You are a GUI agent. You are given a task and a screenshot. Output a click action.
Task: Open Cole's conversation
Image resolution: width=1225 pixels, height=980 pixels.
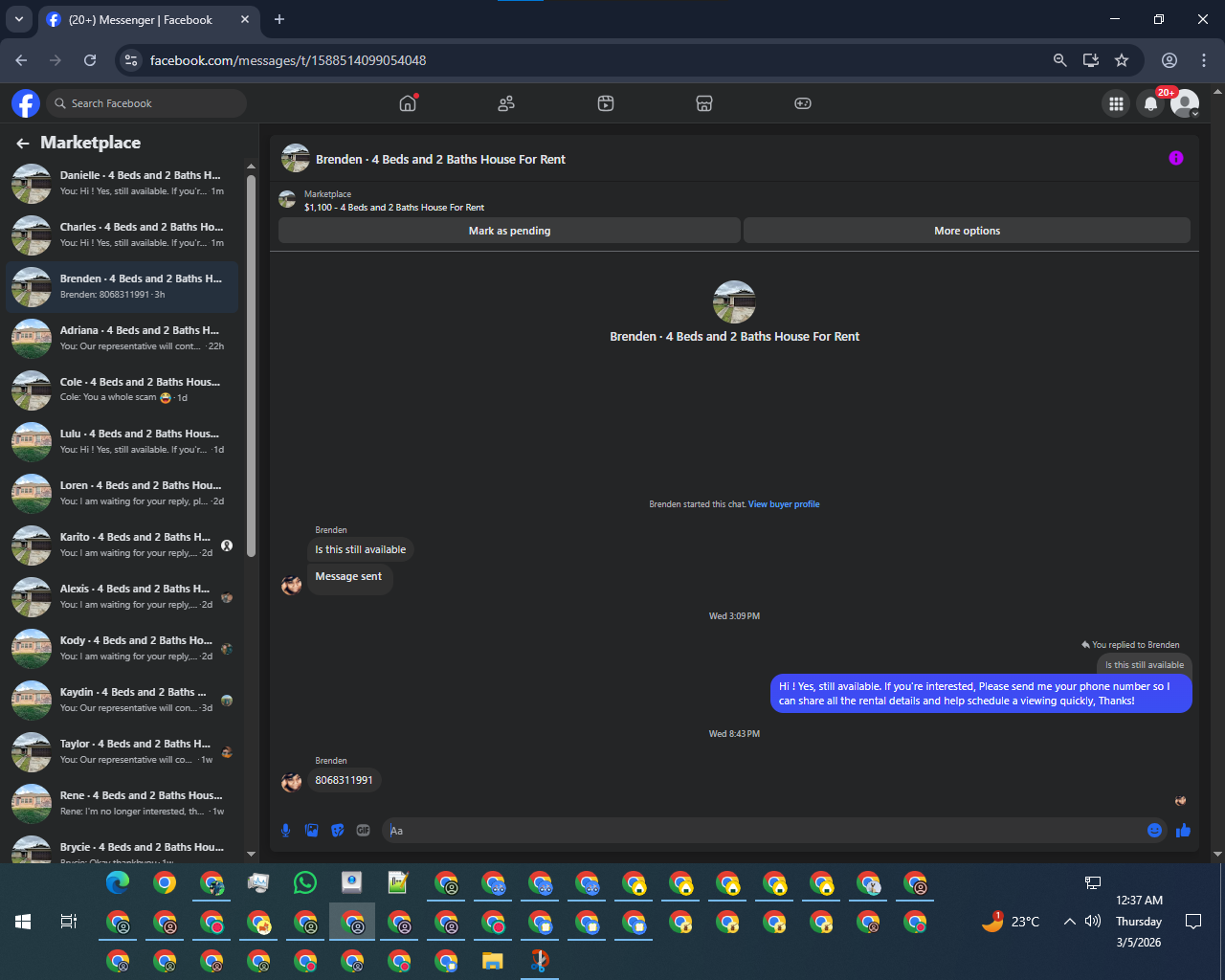tap(122, 390)
